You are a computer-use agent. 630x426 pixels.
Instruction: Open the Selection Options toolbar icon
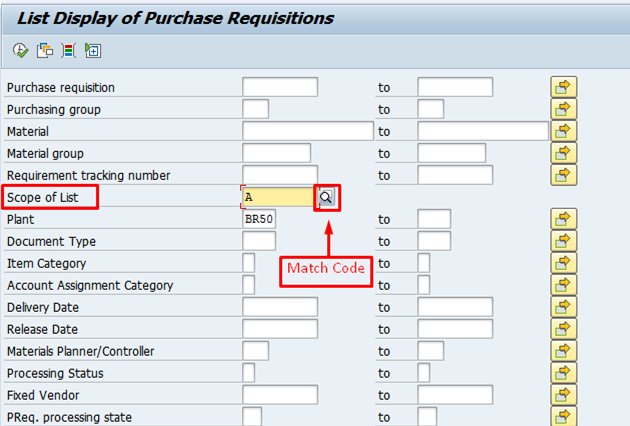[69, 50]
